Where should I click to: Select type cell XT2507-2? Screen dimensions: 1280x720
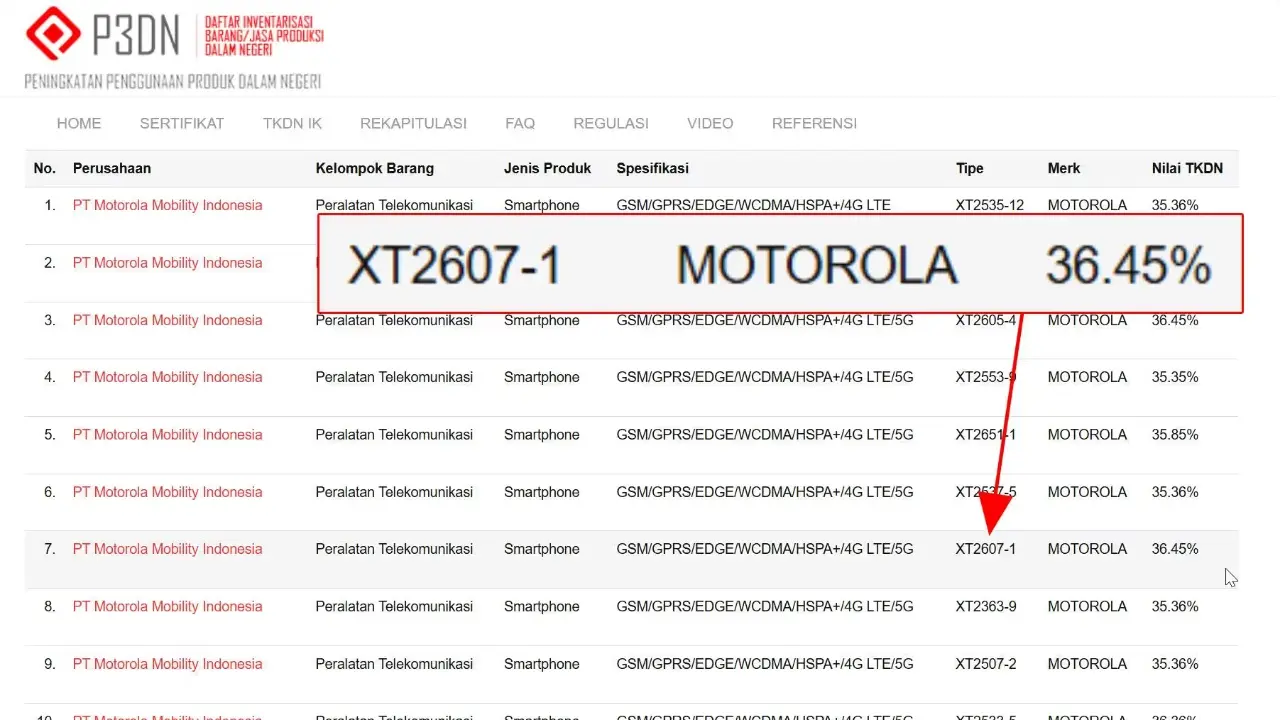coord(986,664)
